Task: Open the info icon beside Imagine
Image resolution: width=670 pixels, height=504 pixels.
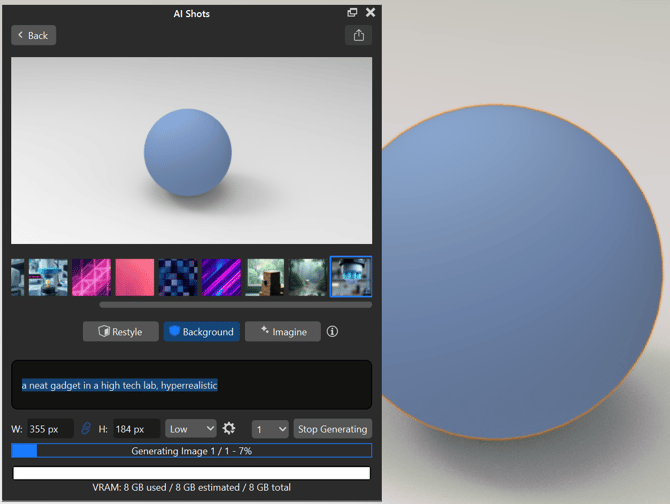Action: tap(333, 331)
